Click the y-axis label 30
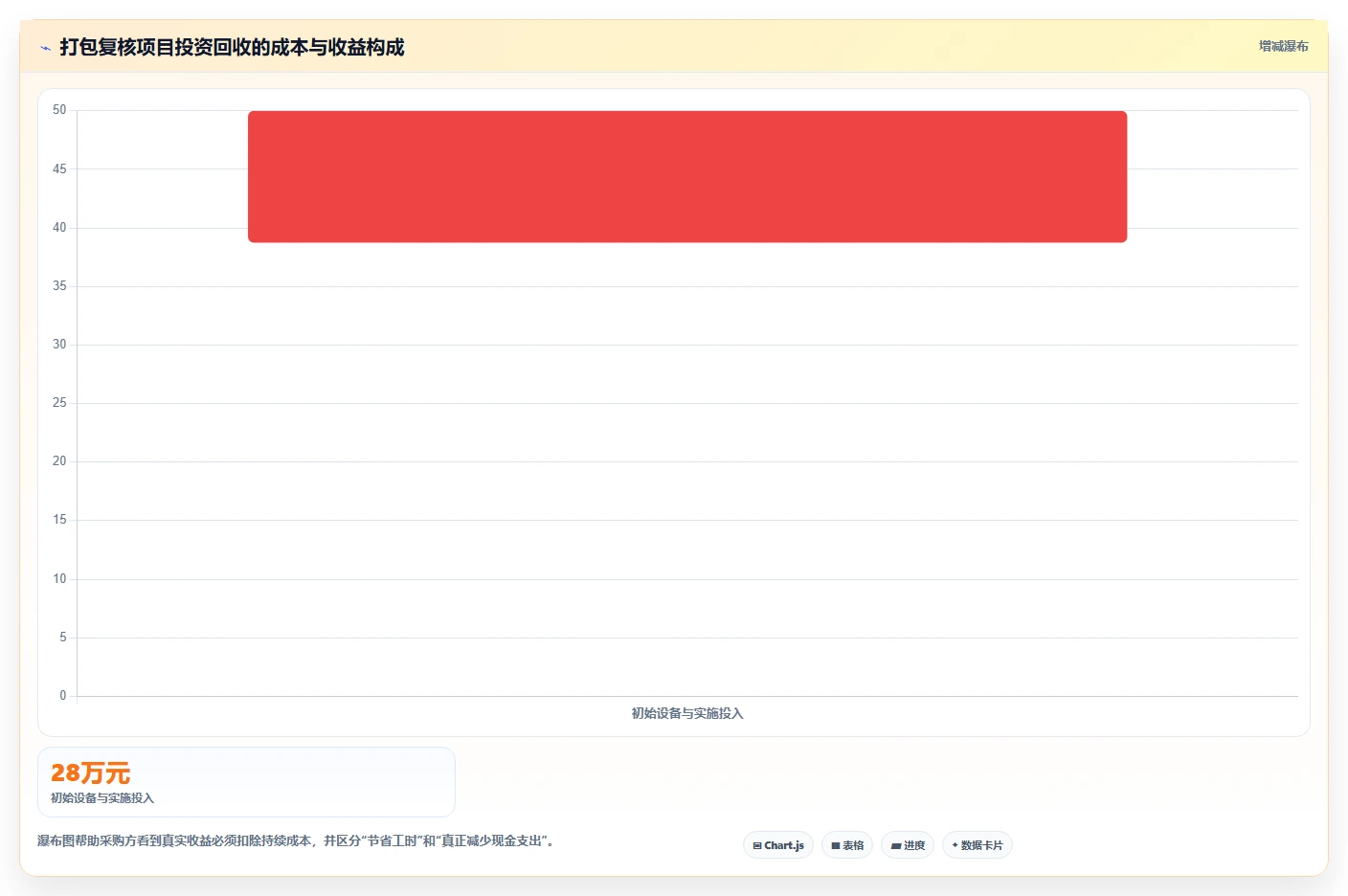Viewport: 1348px width, 896px height. 59,344
